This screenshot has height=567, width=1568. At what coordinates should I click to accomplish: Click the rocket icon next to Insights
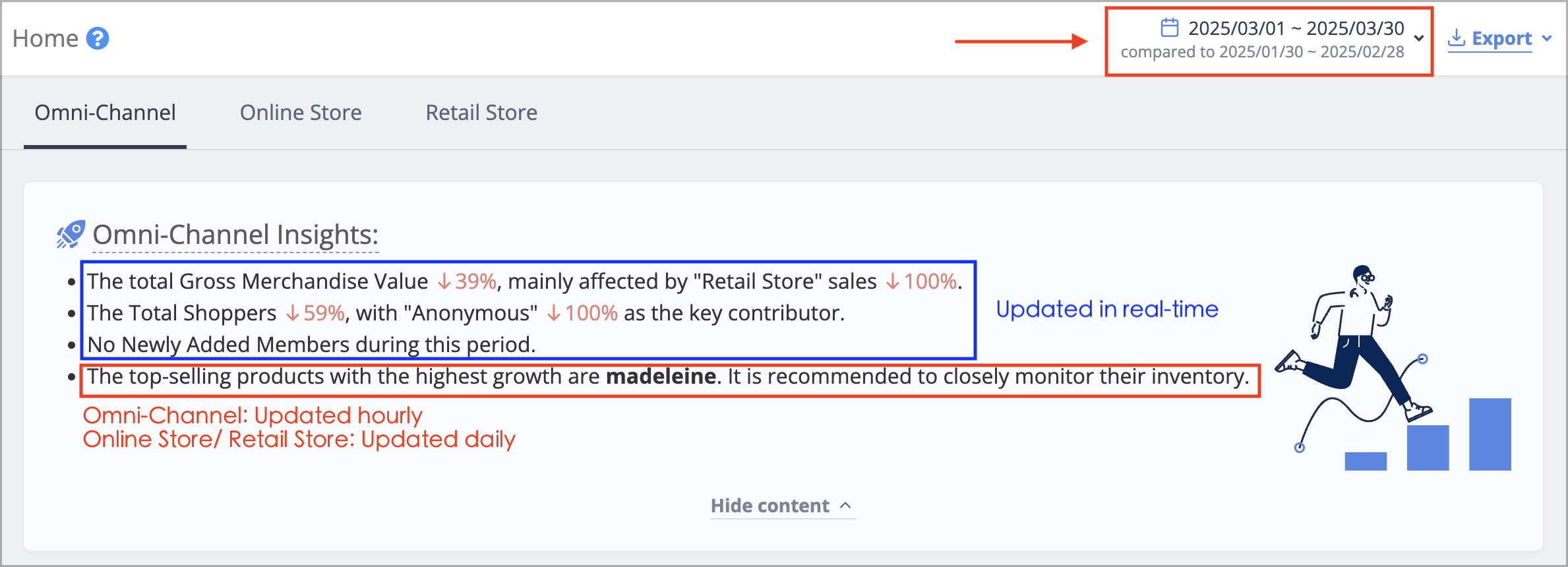71,235
